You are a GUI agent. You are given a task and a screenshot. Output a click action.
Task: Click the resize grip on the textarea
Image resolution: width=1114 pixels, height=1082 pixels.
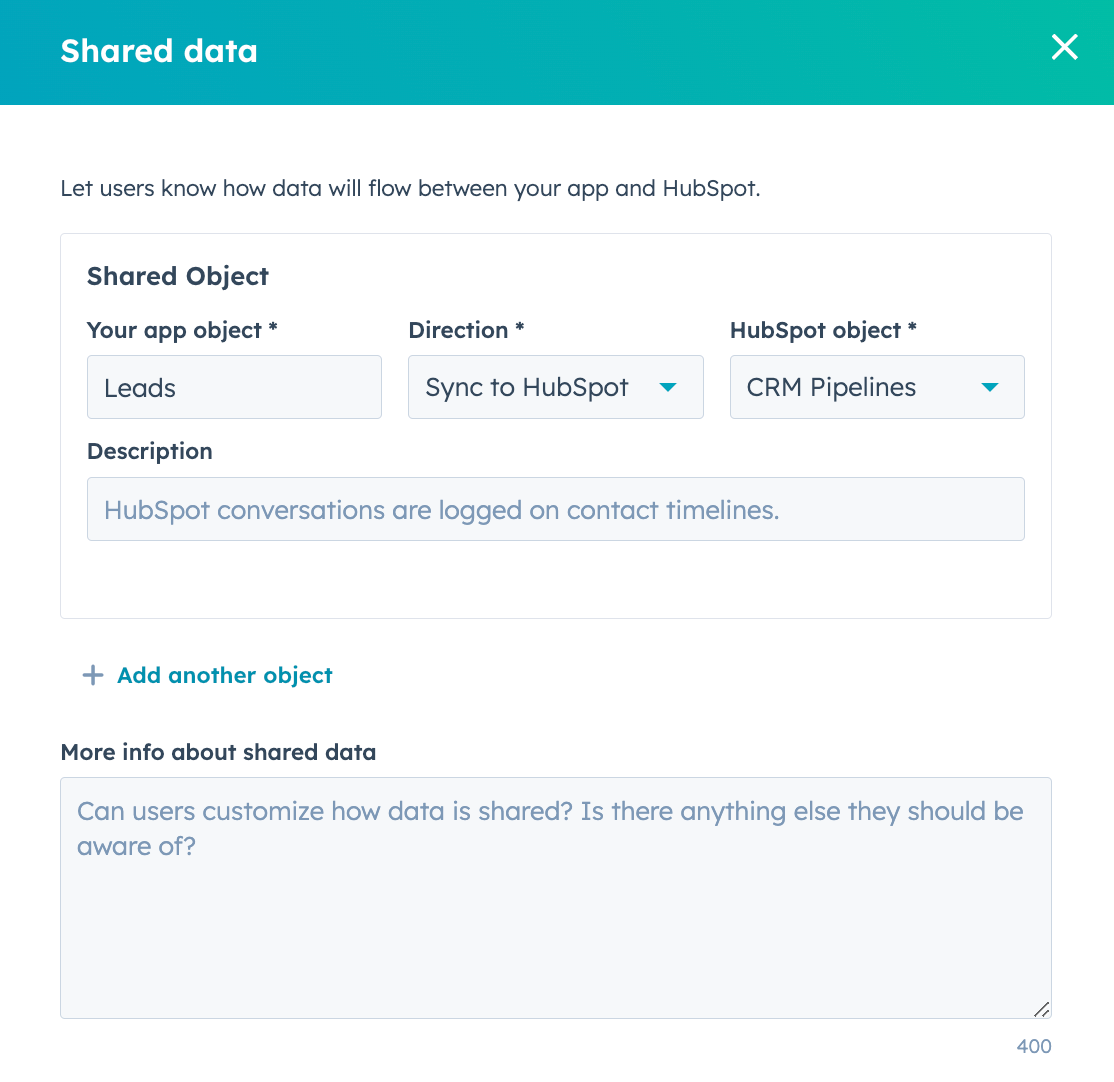pyautogui.click(x=1042, y=1009)
